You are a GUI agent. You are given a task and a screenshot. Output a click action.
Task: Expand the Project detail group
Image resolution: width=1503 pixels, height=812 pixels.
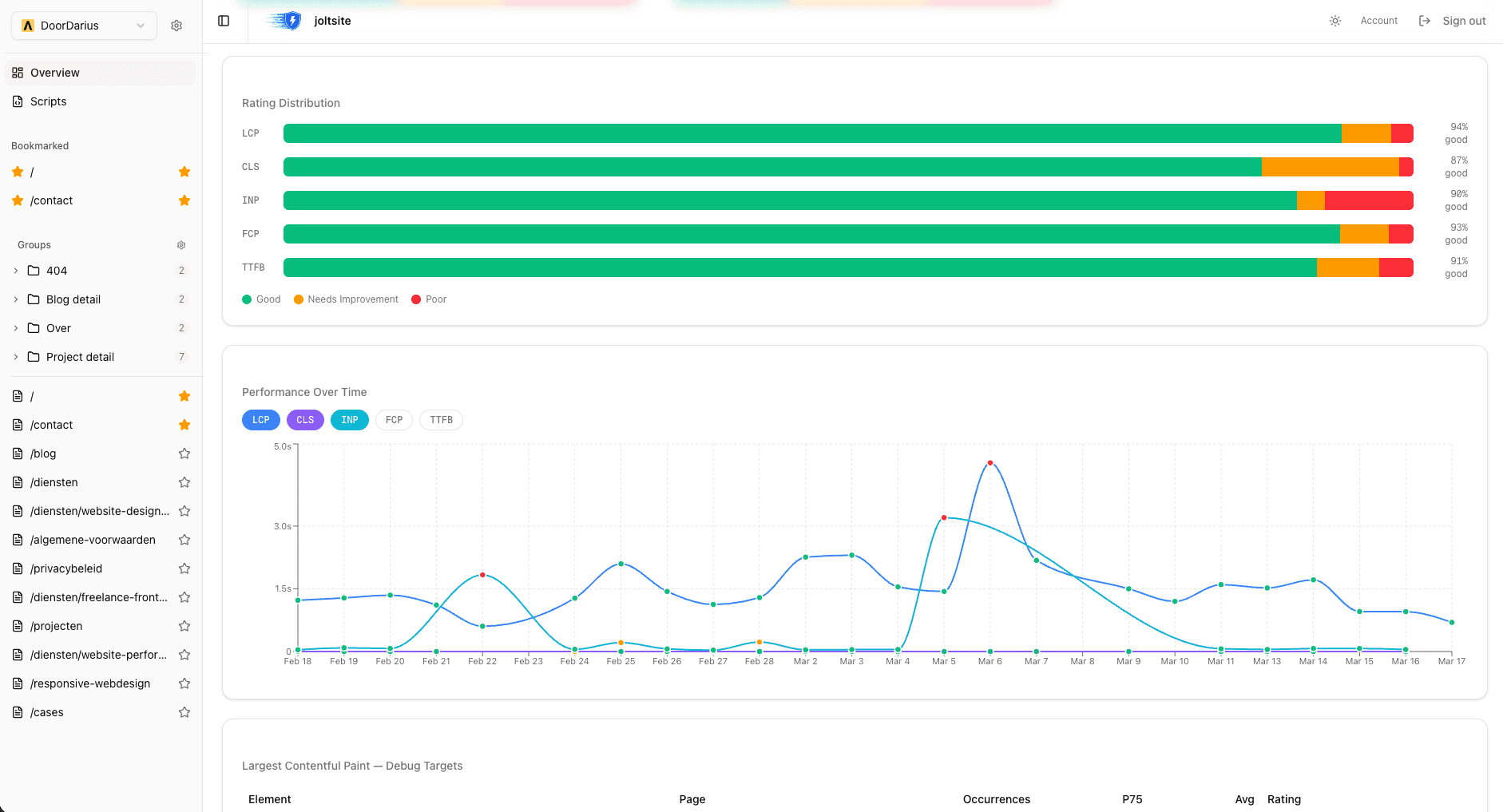click(15, 357)
